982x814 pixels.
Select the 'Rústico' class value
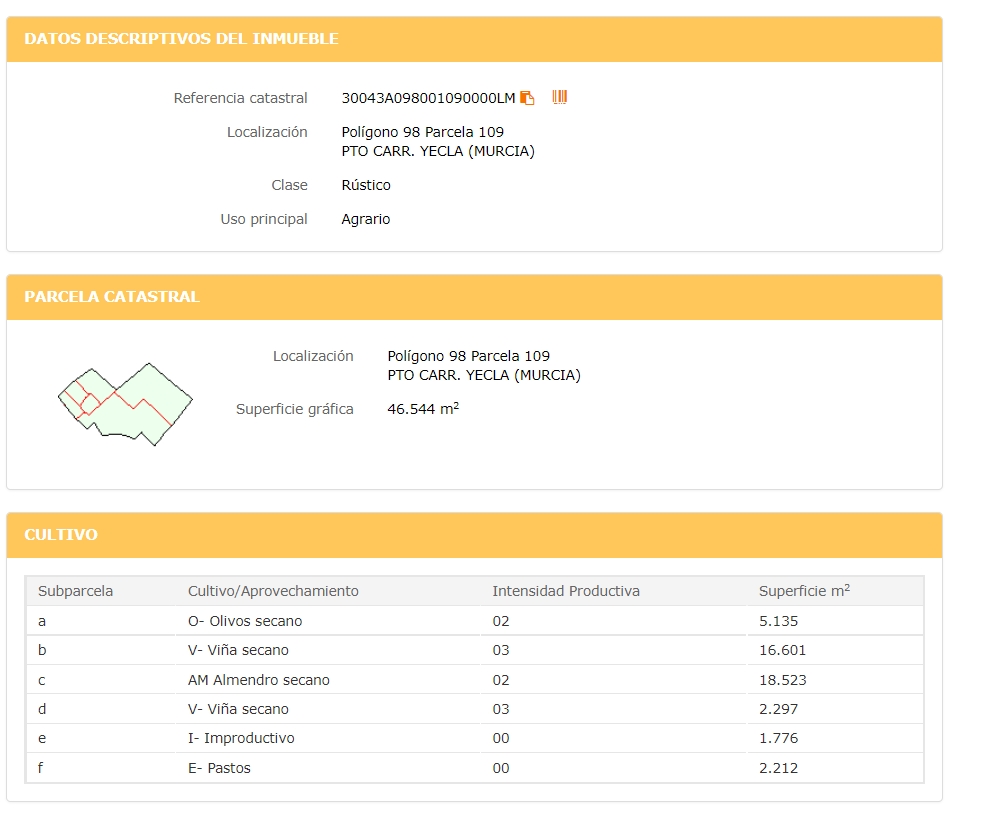click(366, 185)
